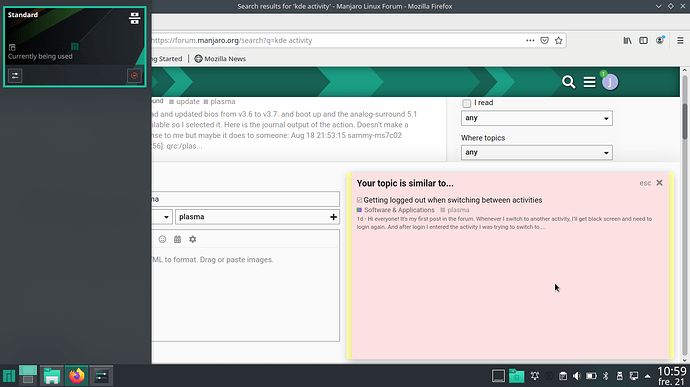
Task: Launch Firefox from the taskbar
Action: 76,376
